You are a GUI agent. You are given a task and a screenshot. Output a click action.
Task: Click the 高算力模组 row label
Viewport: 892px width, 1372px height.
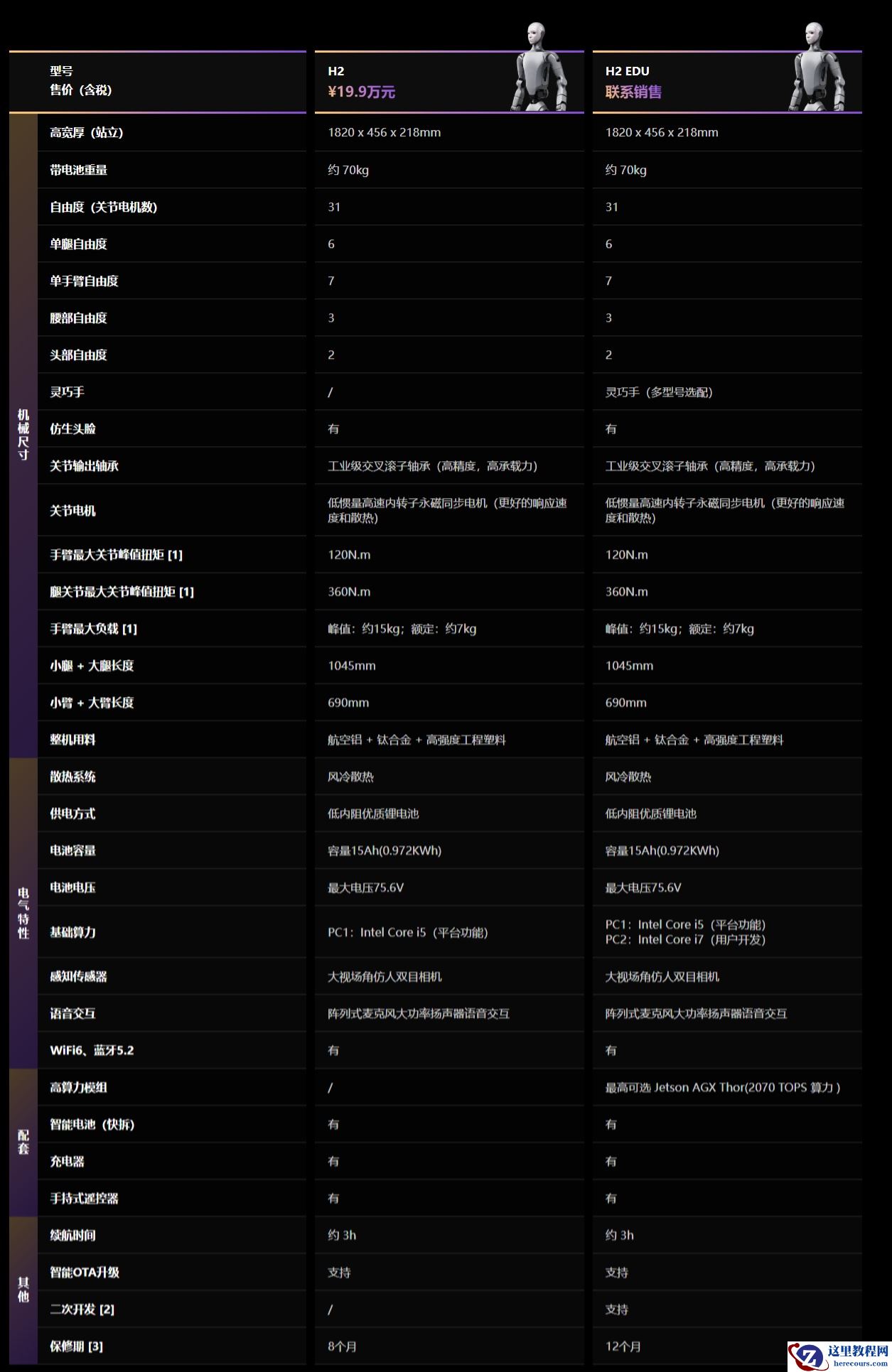click(x=78, y=1087)
